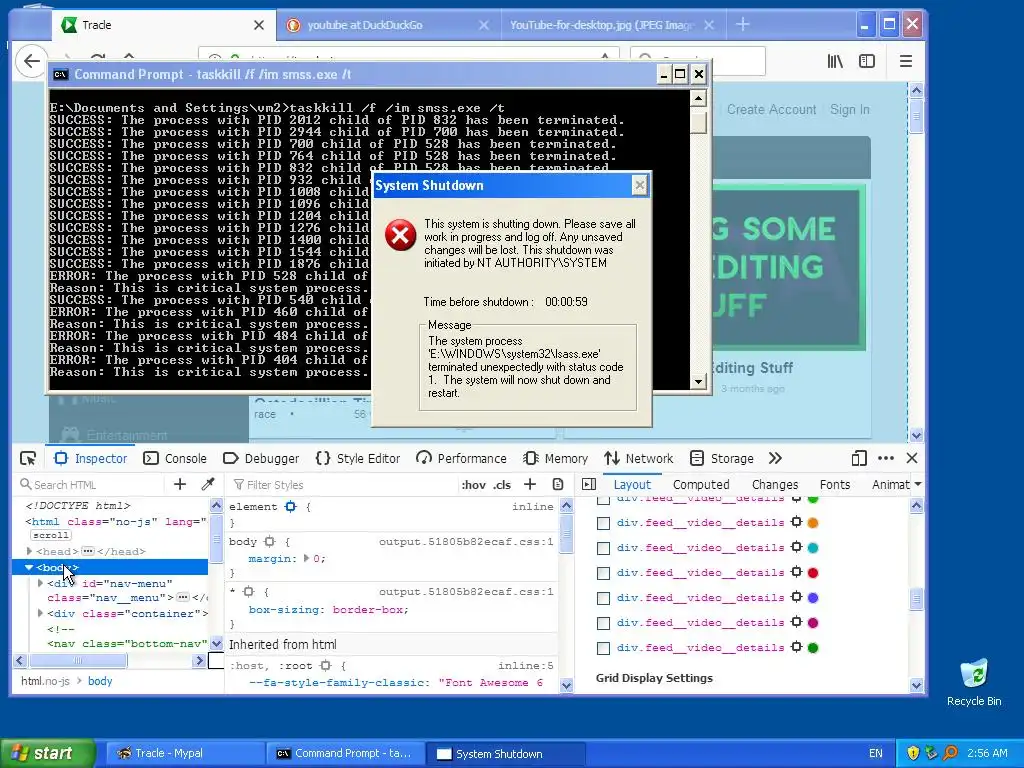Toggle the 3-pane inspector sidebar icon
The height and width of the screenshot is (768, 1024).
coord(589,485)
